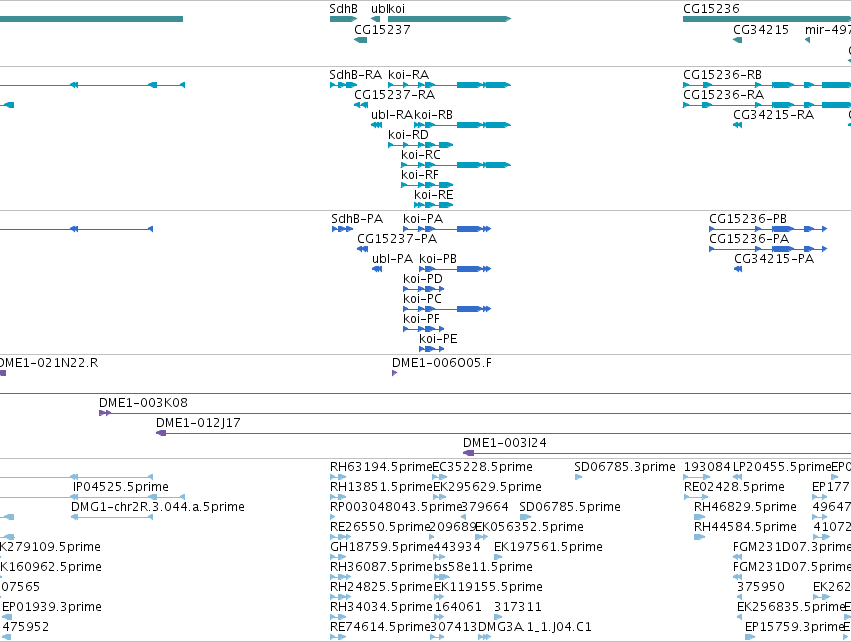
Task: Open EST EK056352.5prime
Action: [x=529, y=527]
